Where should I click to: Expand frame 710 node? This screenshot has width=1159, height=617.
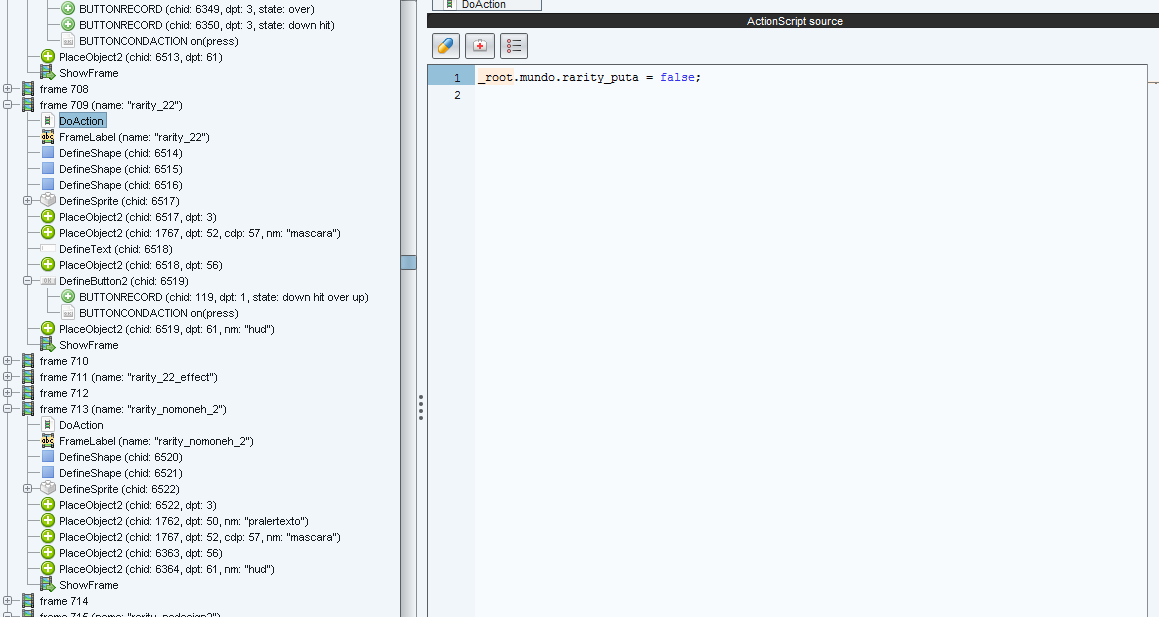click(x=7, y=361)
